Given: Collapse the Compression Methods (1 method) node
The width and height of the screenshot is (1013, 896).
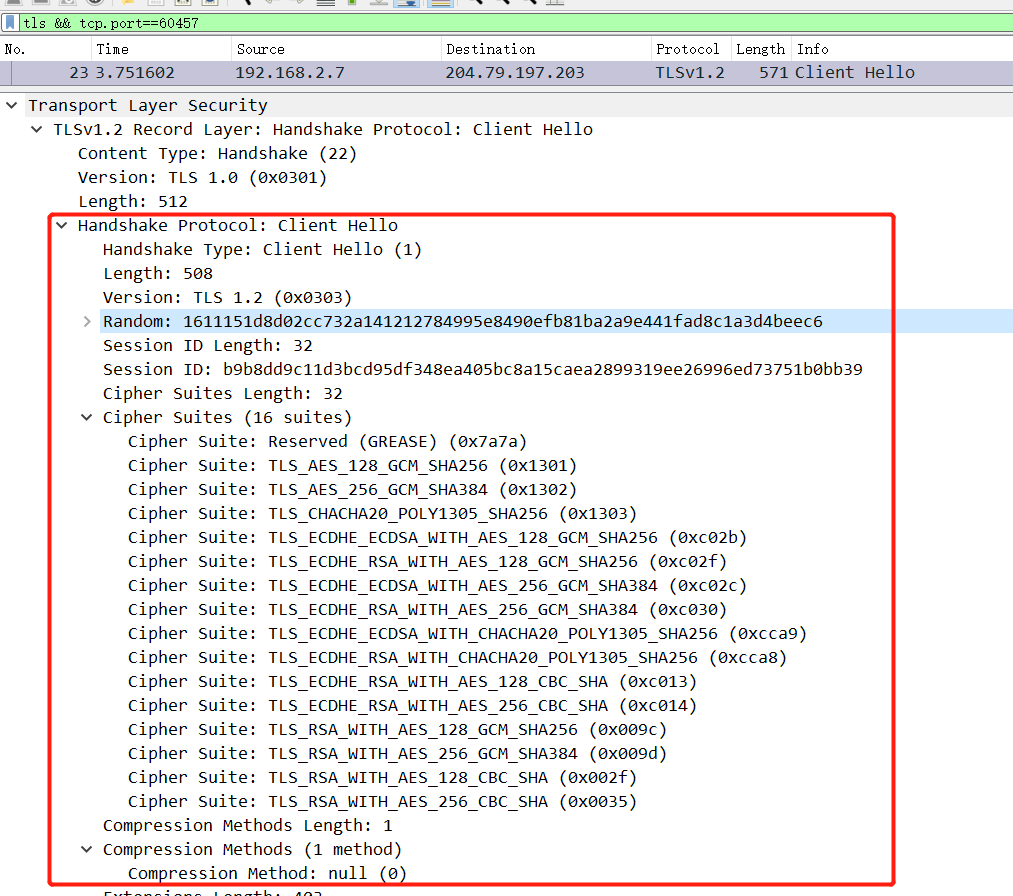Looking at the screenshot, I should (x=87, y=850).
